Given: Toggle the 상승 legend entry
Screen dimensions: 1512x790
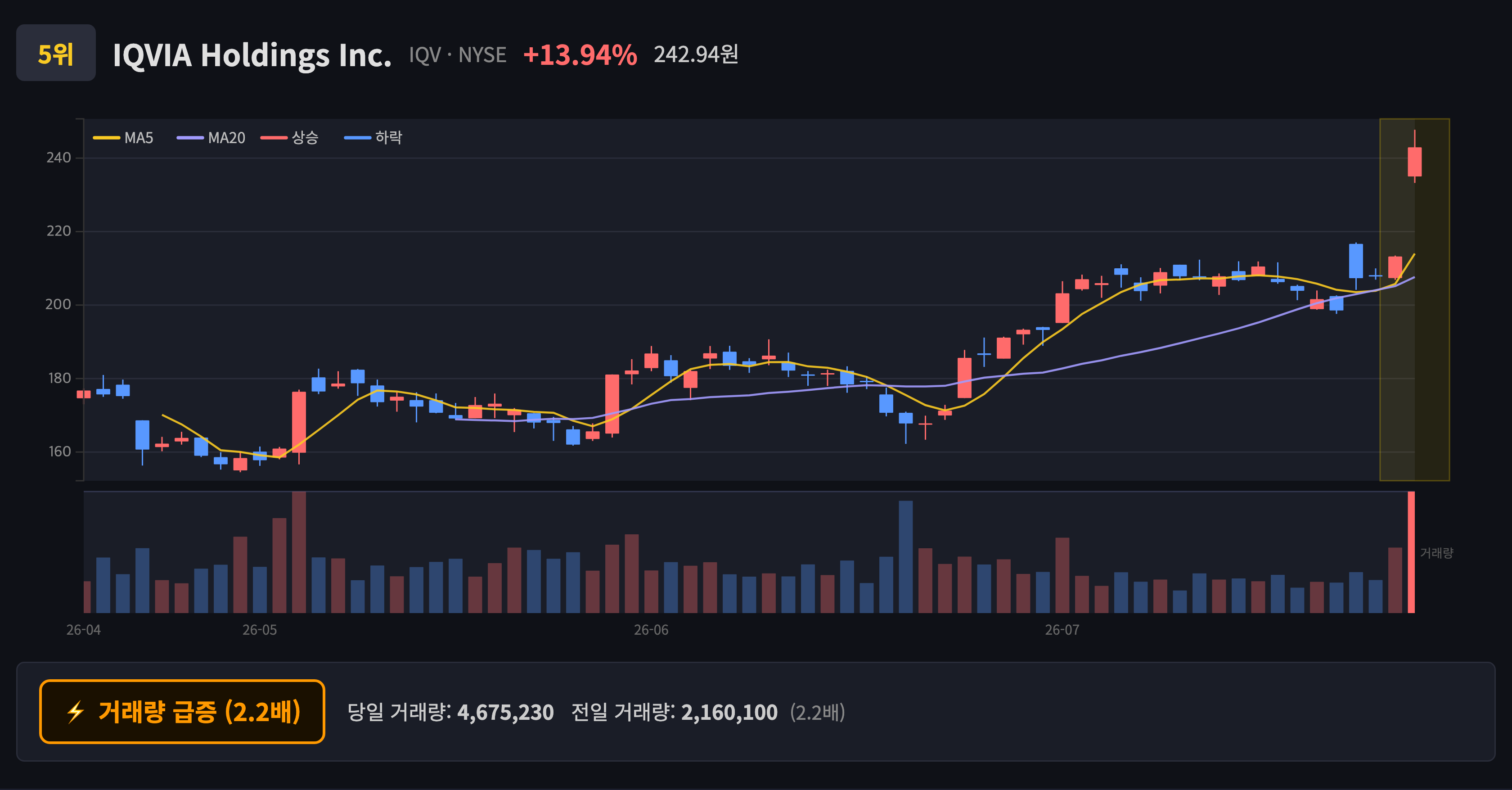Looking at the screenshot, I should pyautogui.click(x=290, y=138).
